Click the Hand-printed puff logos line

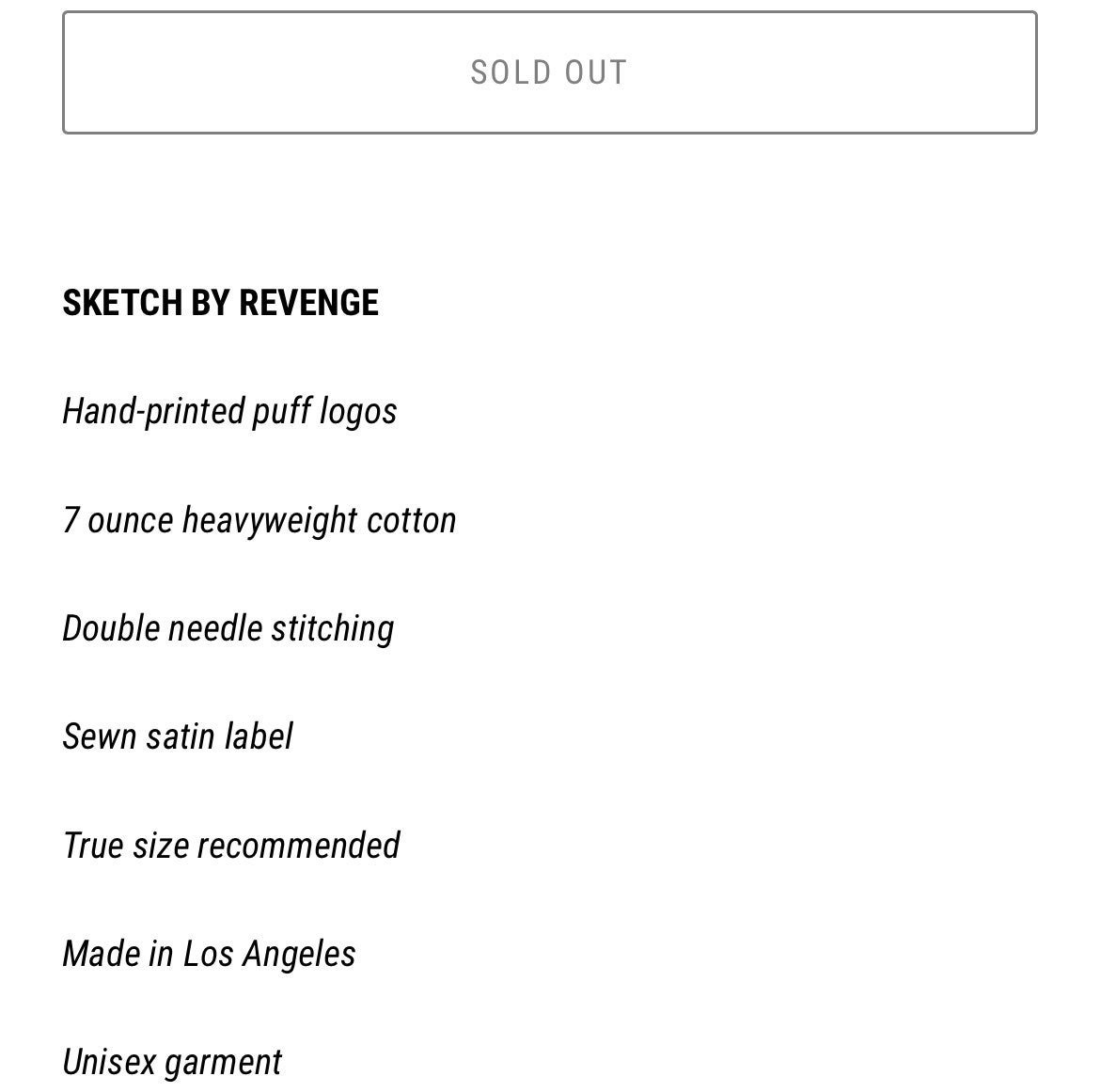click(229, 412)
